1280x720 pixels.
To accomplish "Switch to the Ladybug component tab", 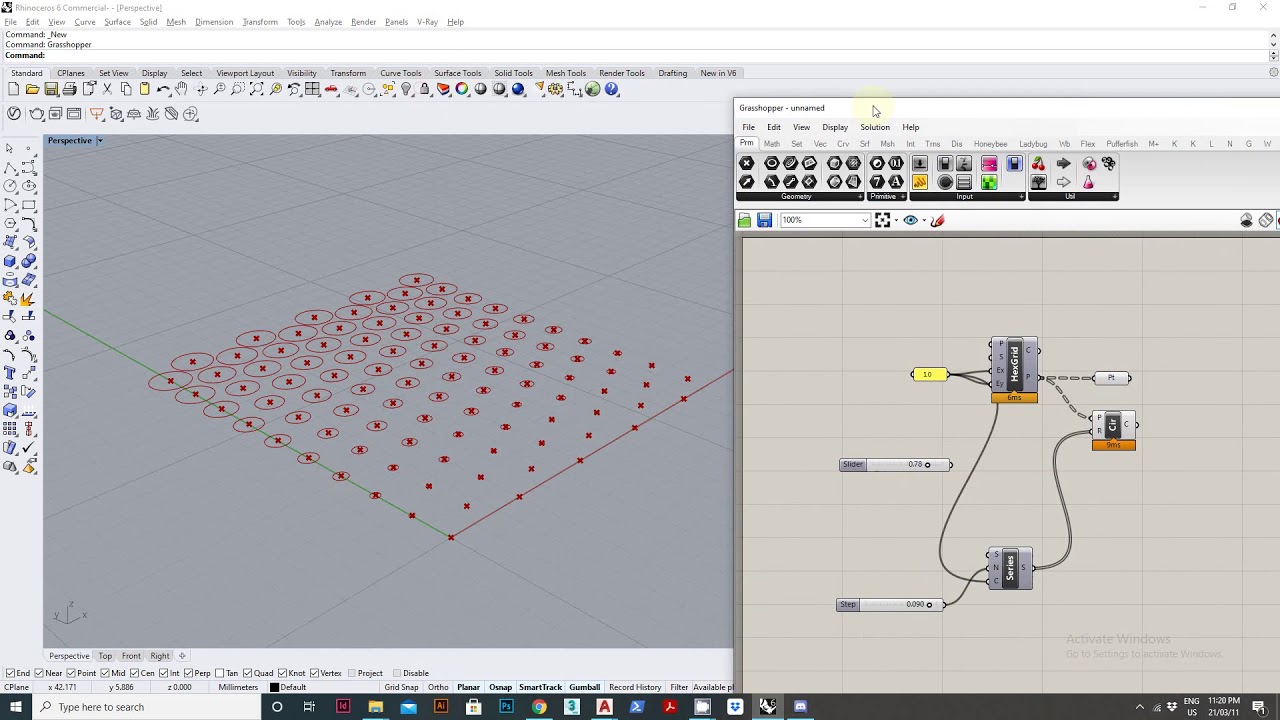I will (x=1033, y=144).
